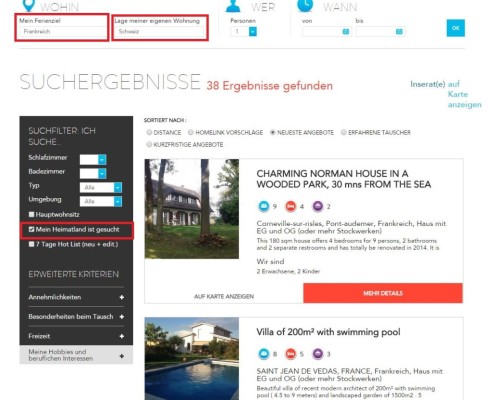
Task: Click the purple bathroom icon on Norman house listing
Action: coord(318,206)
